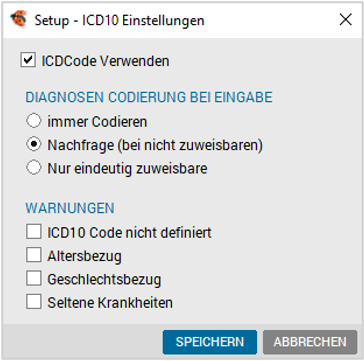The width and height of the screenshot is (364, 361).
Task: Click the ICDCode Verwenden label text
Action: click(x=105, y=61)
